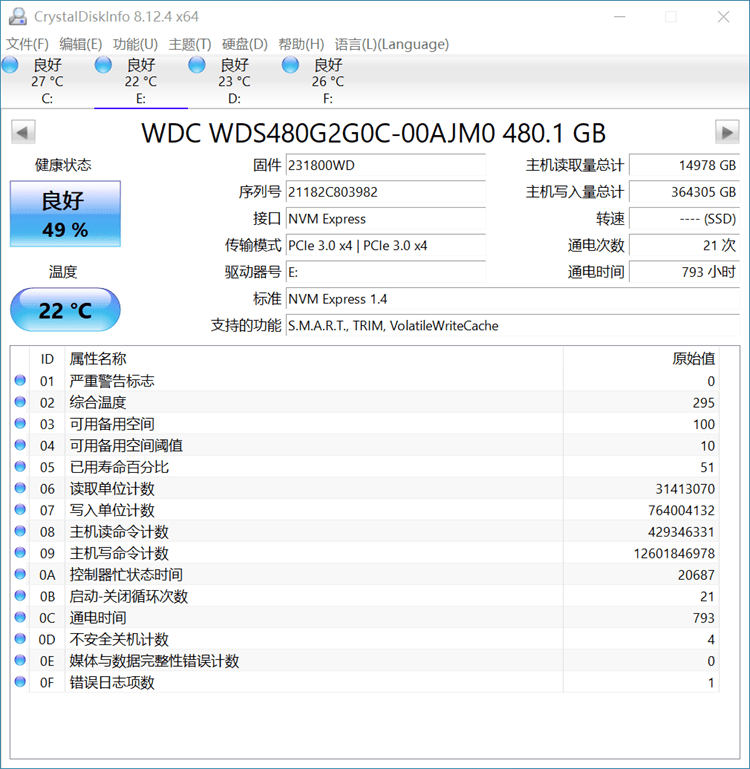Click status dot for attribute 06 读取单位计数
This screenshot has width=750, height=769.
pos(20,488)
